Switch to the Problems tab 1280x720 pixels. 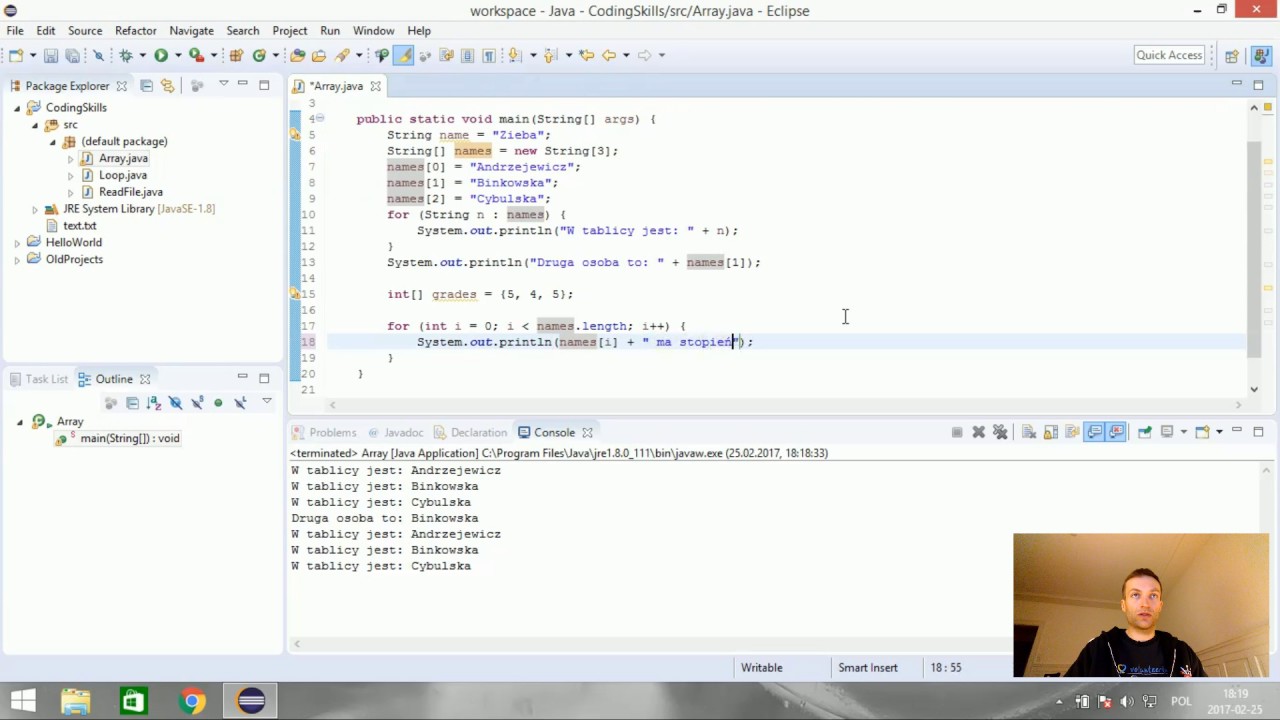(x=332, y=433)
